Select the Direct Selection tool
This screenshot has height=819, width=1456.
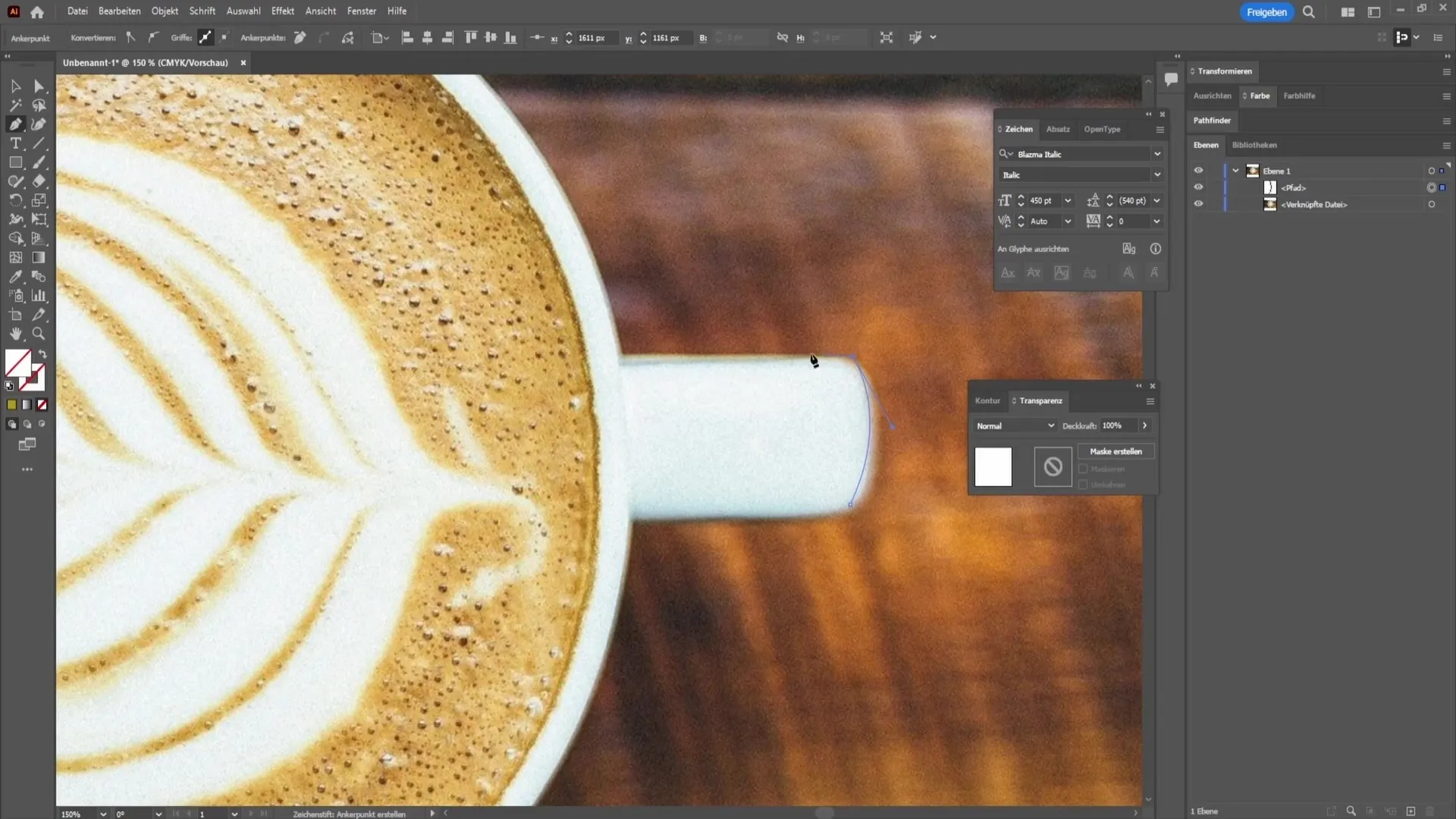(x=38, y=86)
